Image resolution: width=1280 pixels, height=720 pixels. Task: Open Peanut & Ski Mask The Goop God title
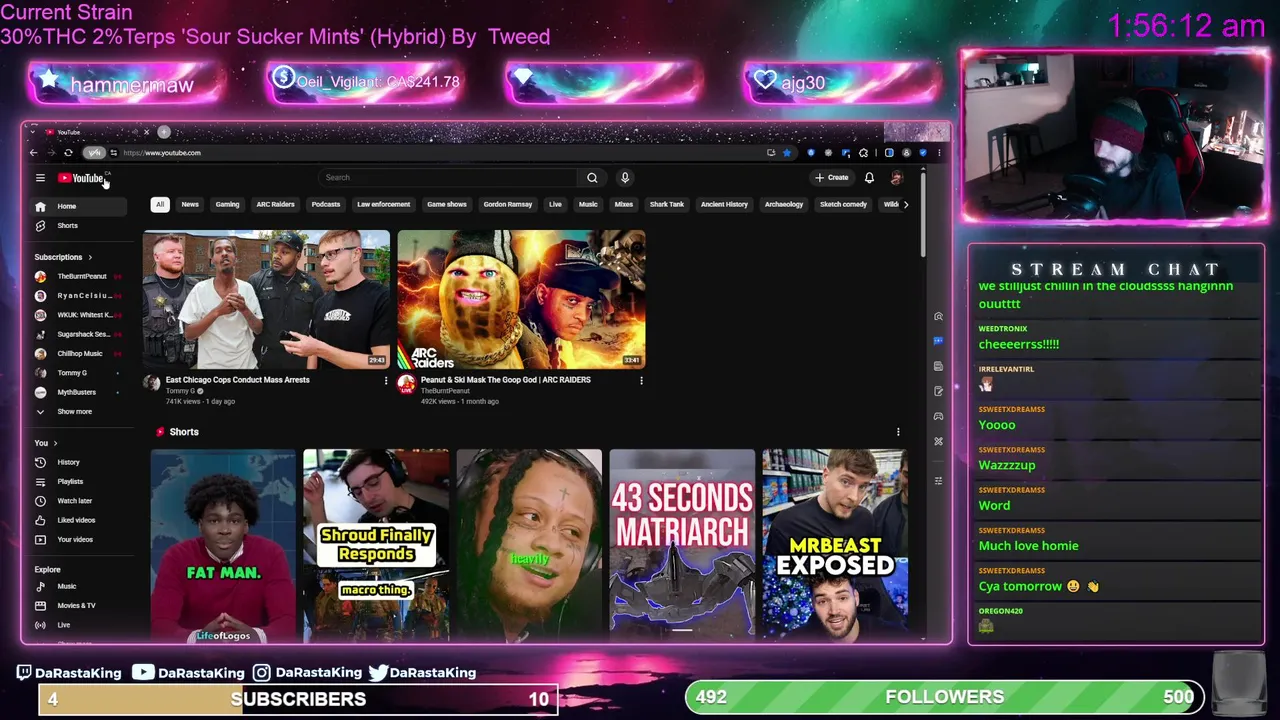pos(506,380)
